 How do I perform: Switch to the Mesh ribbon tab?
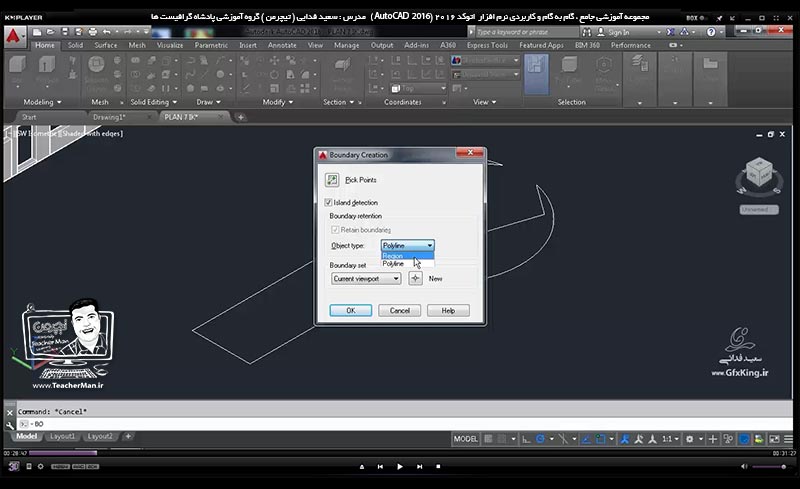(x=137, y=45)
